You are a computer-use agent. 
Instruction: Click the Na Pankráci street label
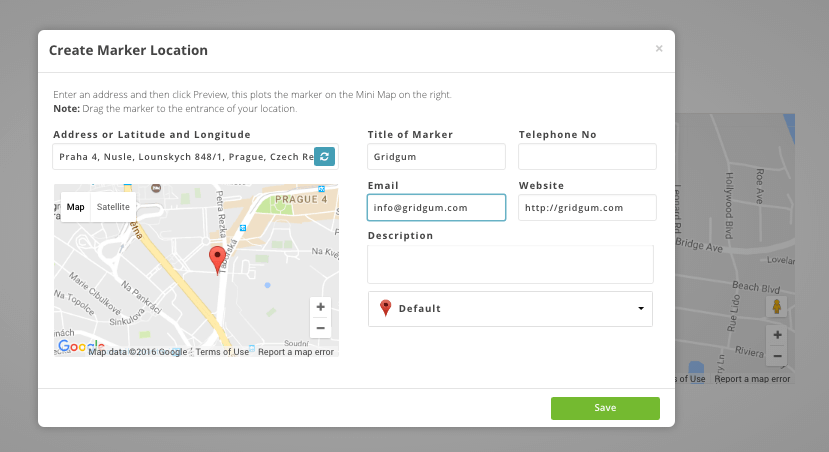click(x=141, y=298)
